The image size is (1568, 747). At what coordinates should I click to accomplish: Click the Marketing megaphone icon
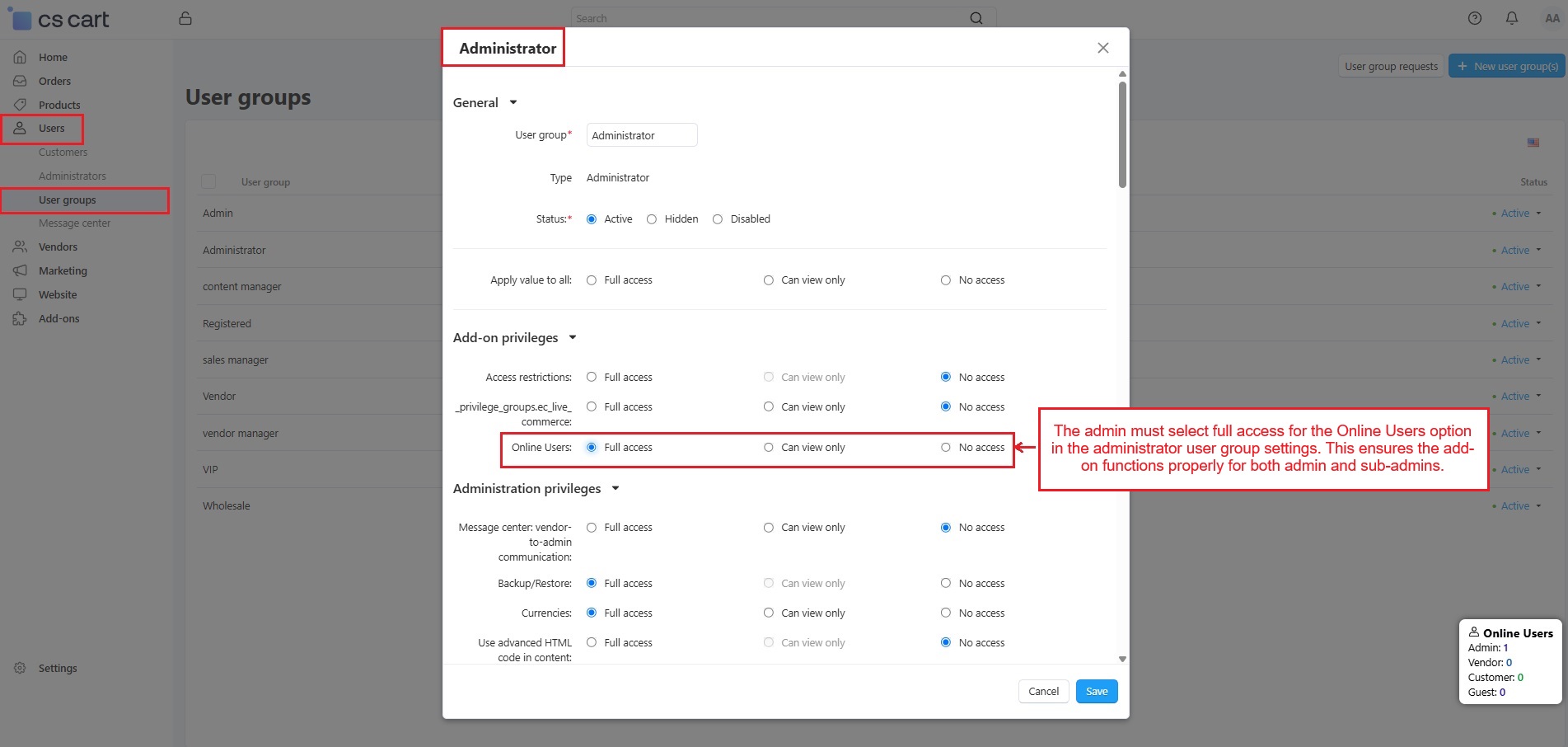20,270
